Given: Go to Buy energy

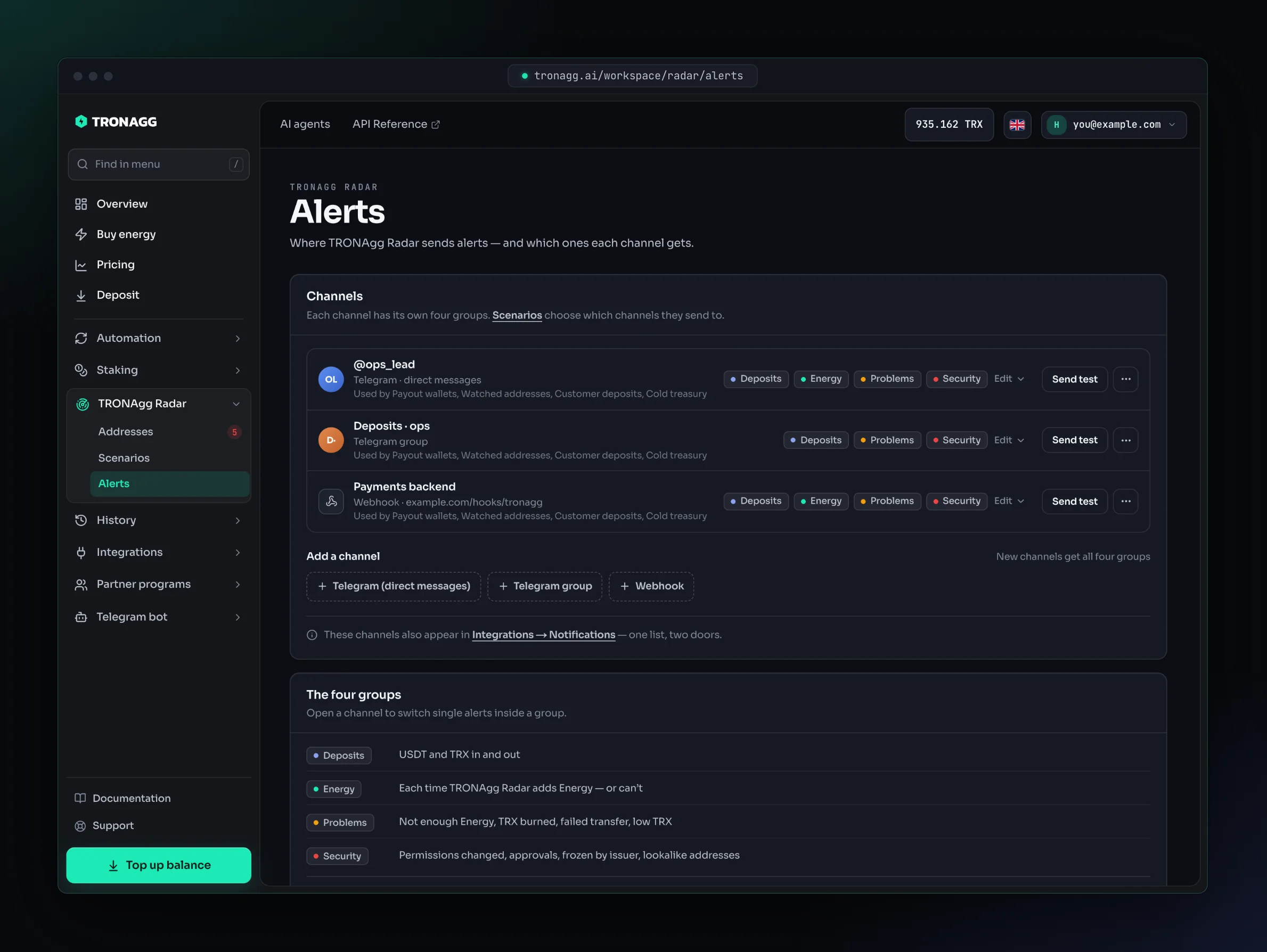Looking at the screenshot, I should coord(159,234).
